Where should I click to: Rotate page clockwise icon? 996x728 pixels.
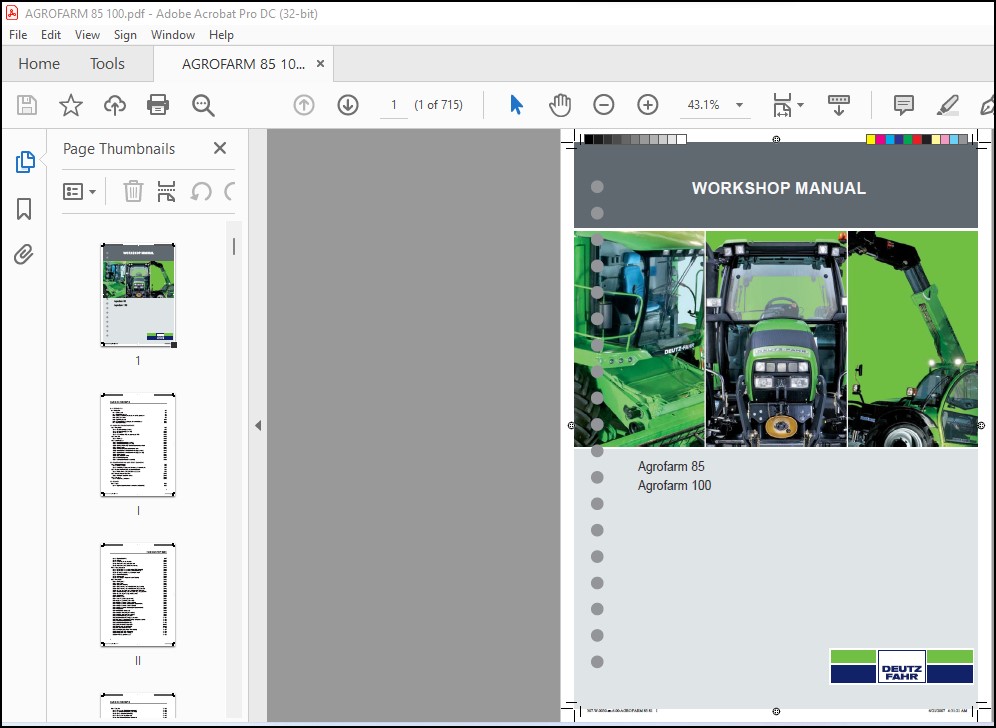[x=230, y=191]
